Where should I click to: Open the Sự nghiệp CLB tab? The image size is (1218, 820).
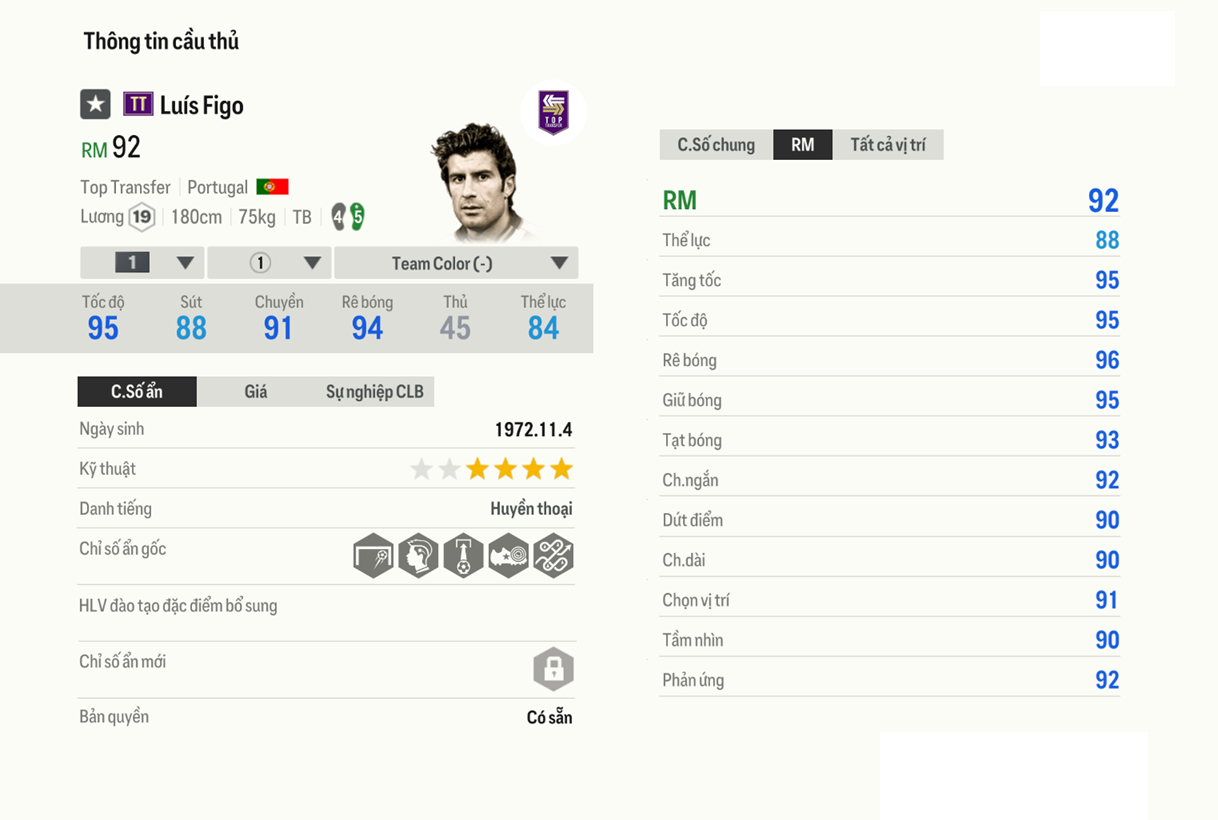click(374, 392)
